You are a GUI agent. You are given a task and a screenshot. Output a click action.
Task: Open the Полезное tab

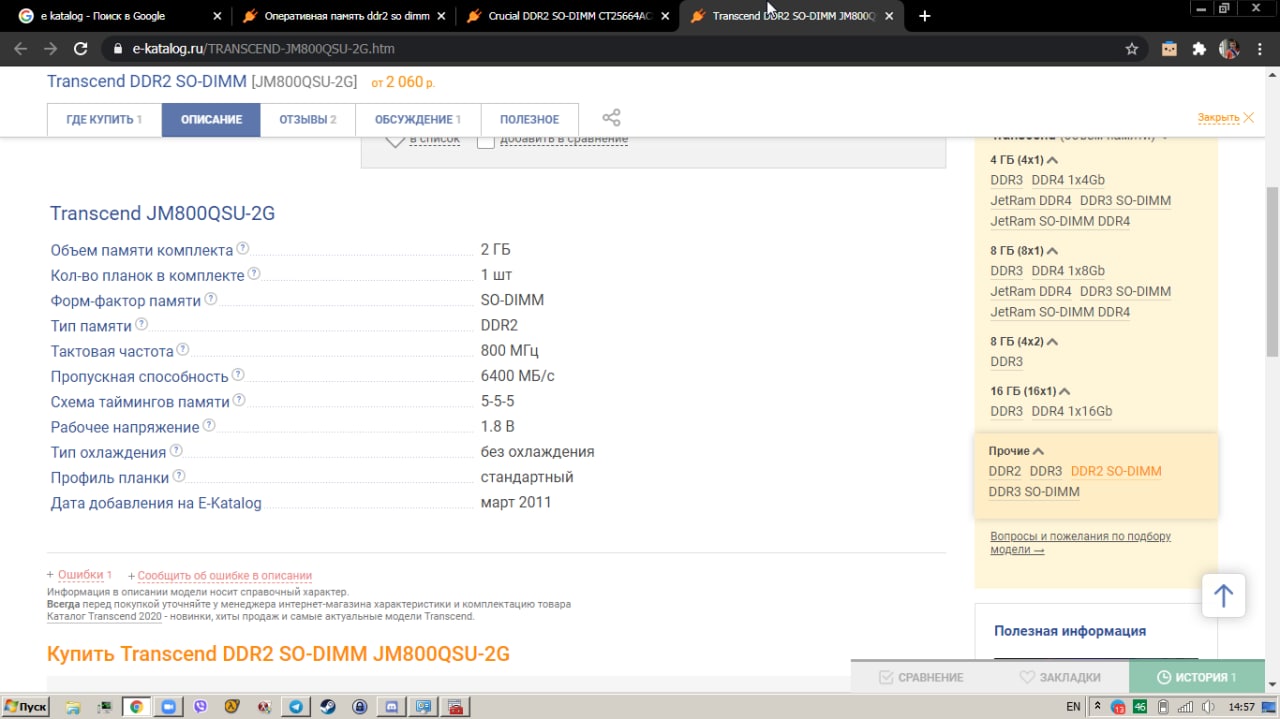[530, 119]
